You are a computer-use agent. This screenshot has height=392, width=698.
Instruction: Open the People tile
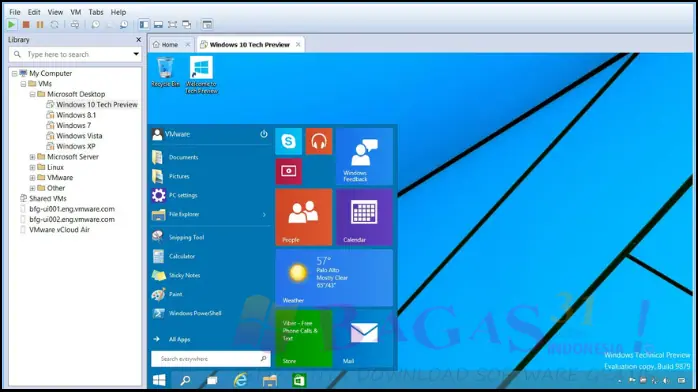coord(304,217)
